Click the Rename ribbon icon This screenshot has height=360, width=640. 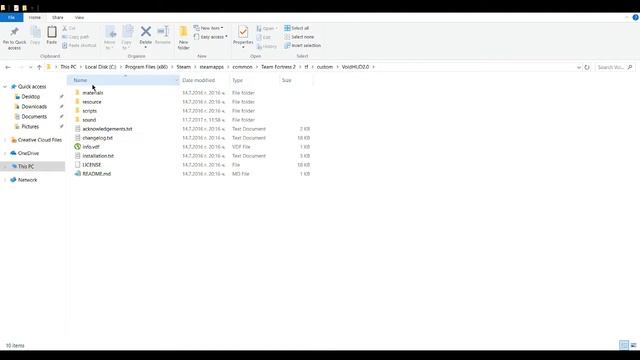163,36
